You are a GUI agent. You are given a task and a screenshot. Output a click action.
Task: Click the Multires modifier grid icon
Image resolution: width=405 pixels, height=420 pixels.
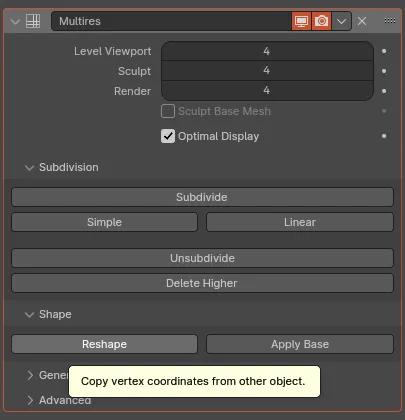coord(33,21)
